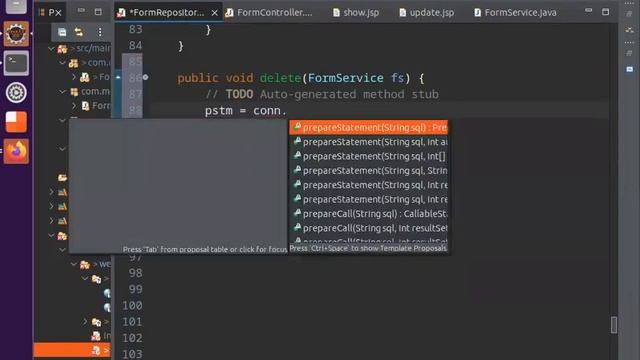Choose prepareCall(String sql) : CallableSt... proposal
640x360 pixels.
pyautogui.click(x=369, y=213)
